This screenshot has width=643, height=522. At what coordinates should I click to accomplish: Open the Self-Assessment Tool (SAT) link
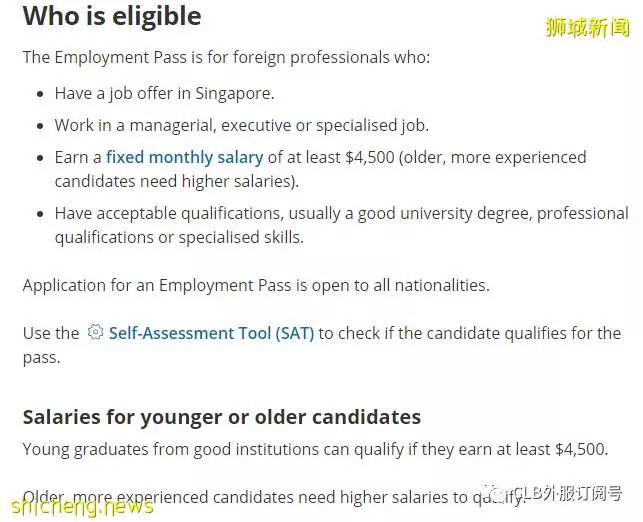(x=211, y=333)
